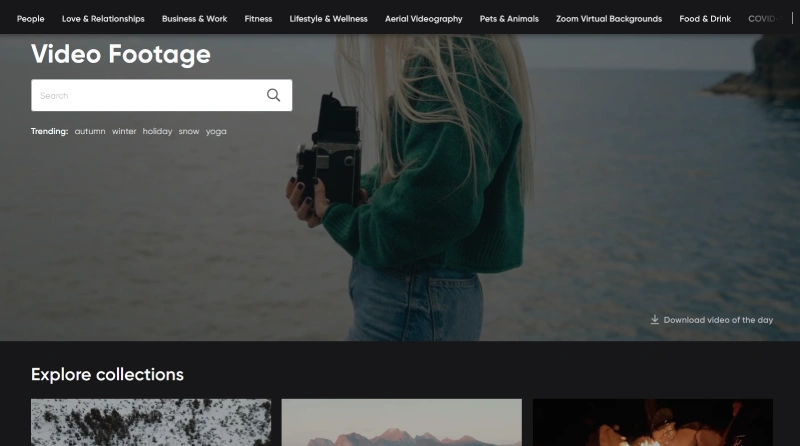The width and height of the screenshot is (800, 446).
Task: Go to Food & Drink category
Action: (x=705, y=19)
